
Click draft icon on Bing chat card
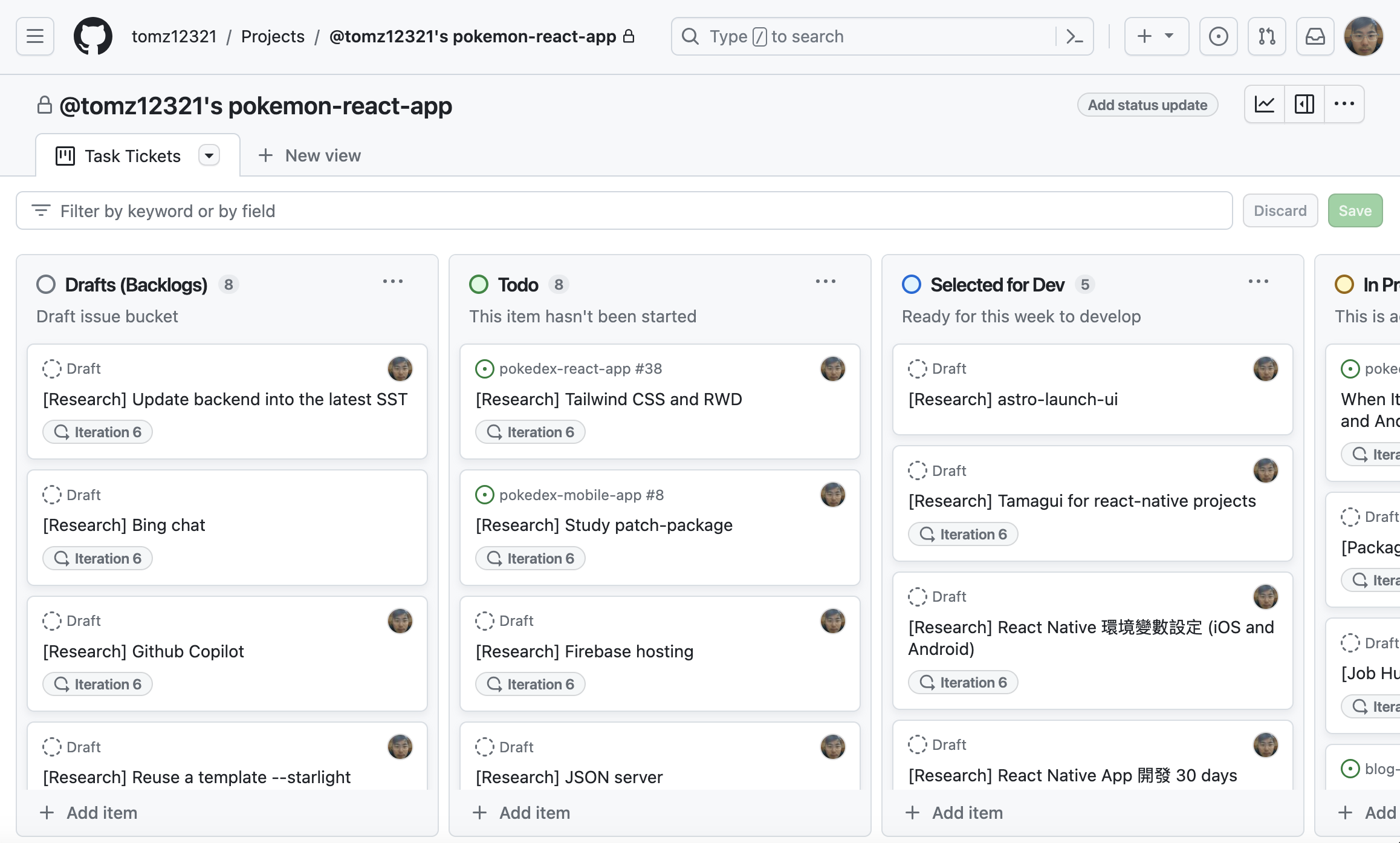pos(52,495)
